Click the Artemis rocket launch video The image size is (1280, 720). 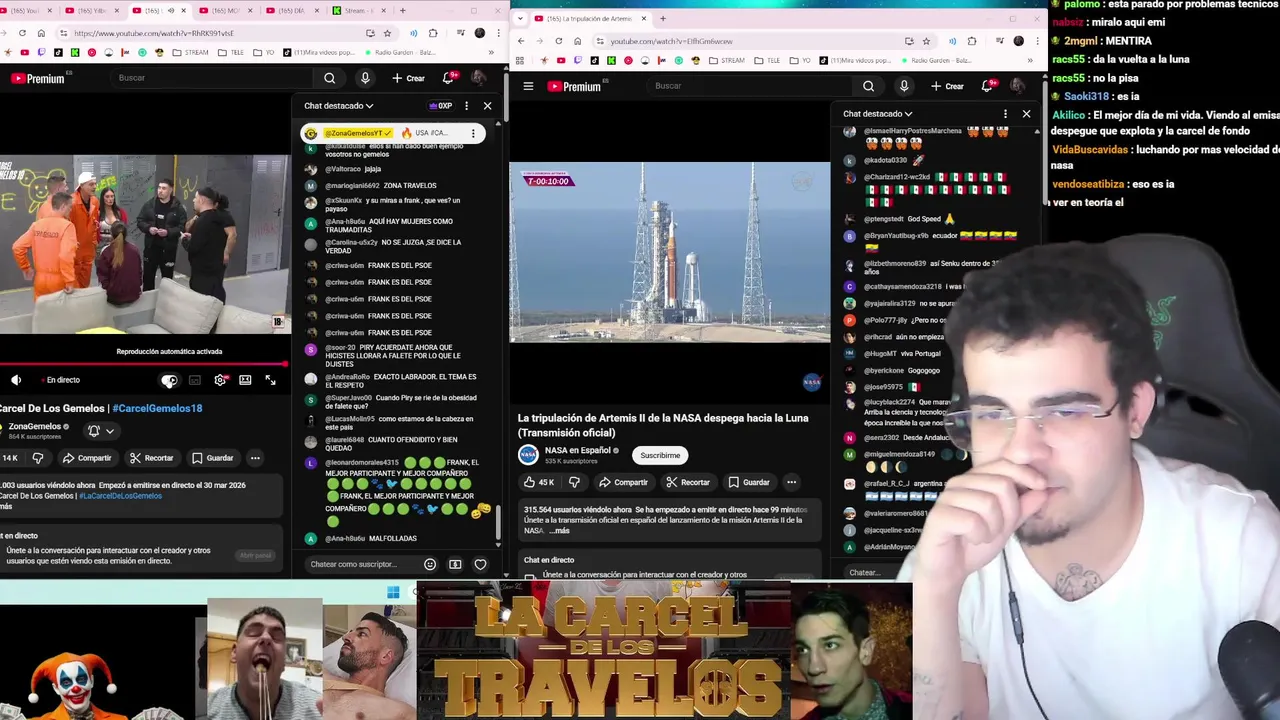coord(670,252)
